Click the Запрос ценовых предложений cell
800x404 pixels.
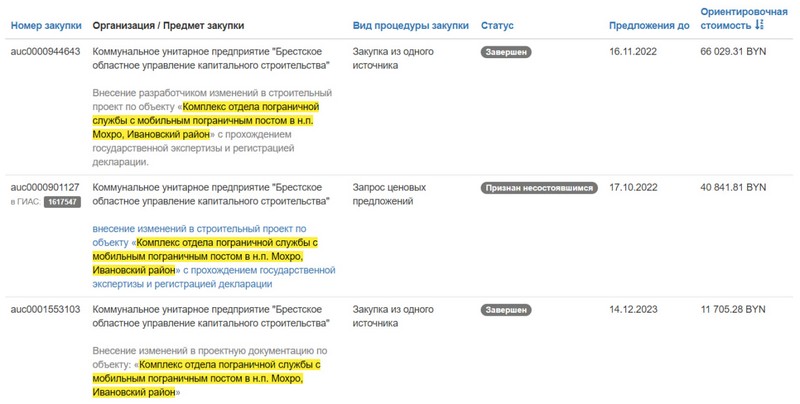coord(390,194)
